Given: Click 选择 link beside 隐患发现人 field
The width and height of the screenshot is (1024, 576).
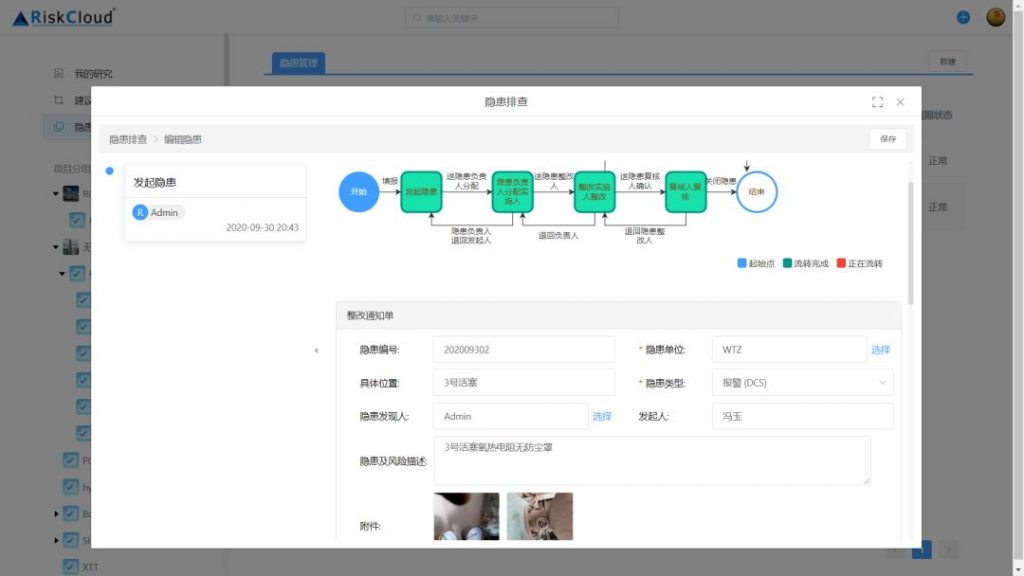Looking at the screenshot, I should [x=601, y=416].
